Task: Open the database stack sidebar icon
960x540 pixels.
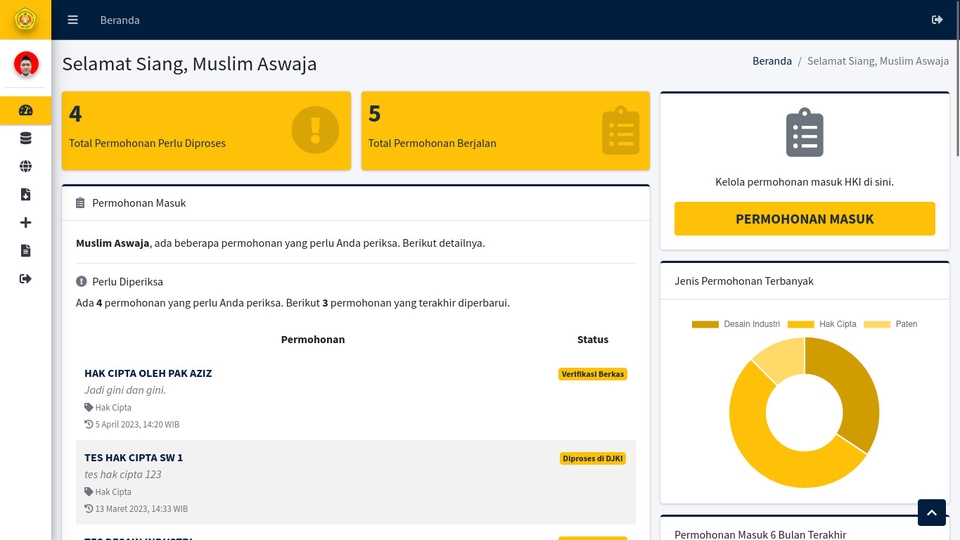Action: 26,138
